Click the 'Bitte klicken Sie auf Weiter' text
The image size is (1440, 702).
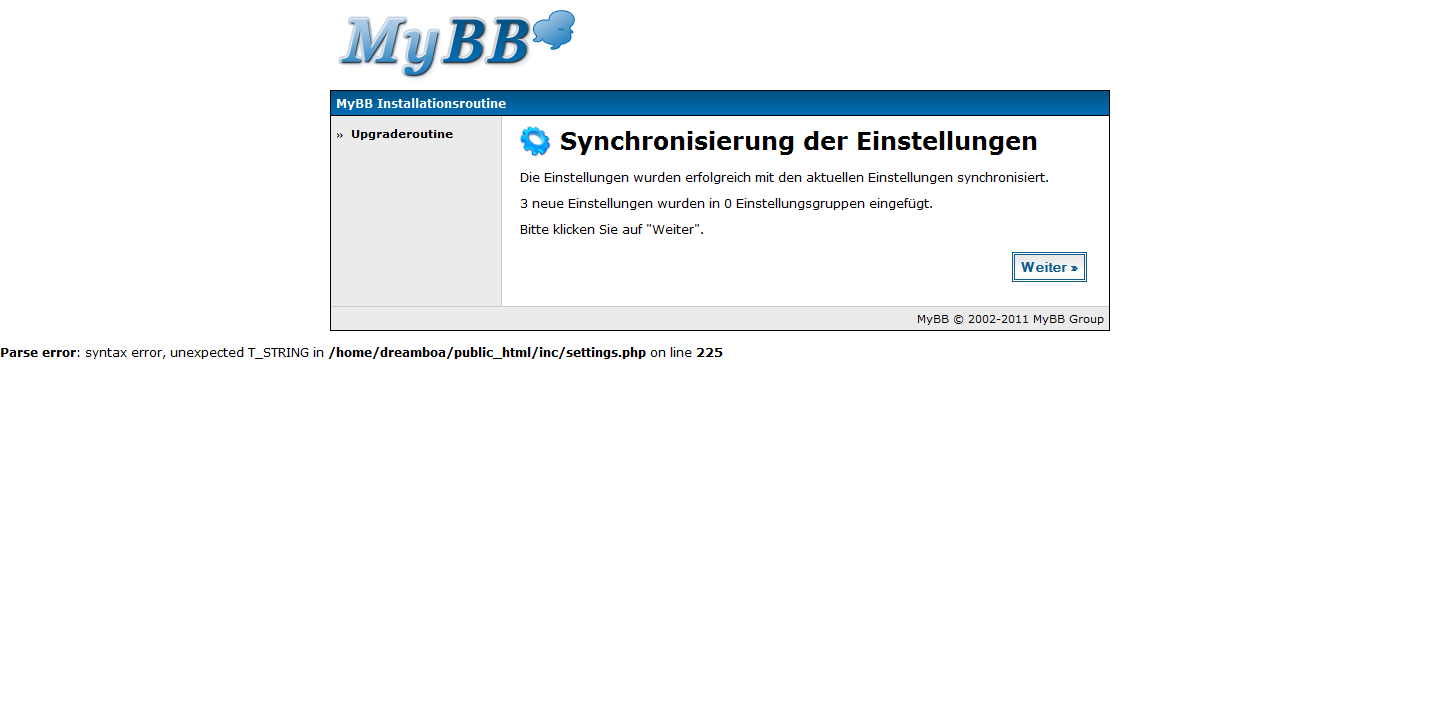pos(612,230)
